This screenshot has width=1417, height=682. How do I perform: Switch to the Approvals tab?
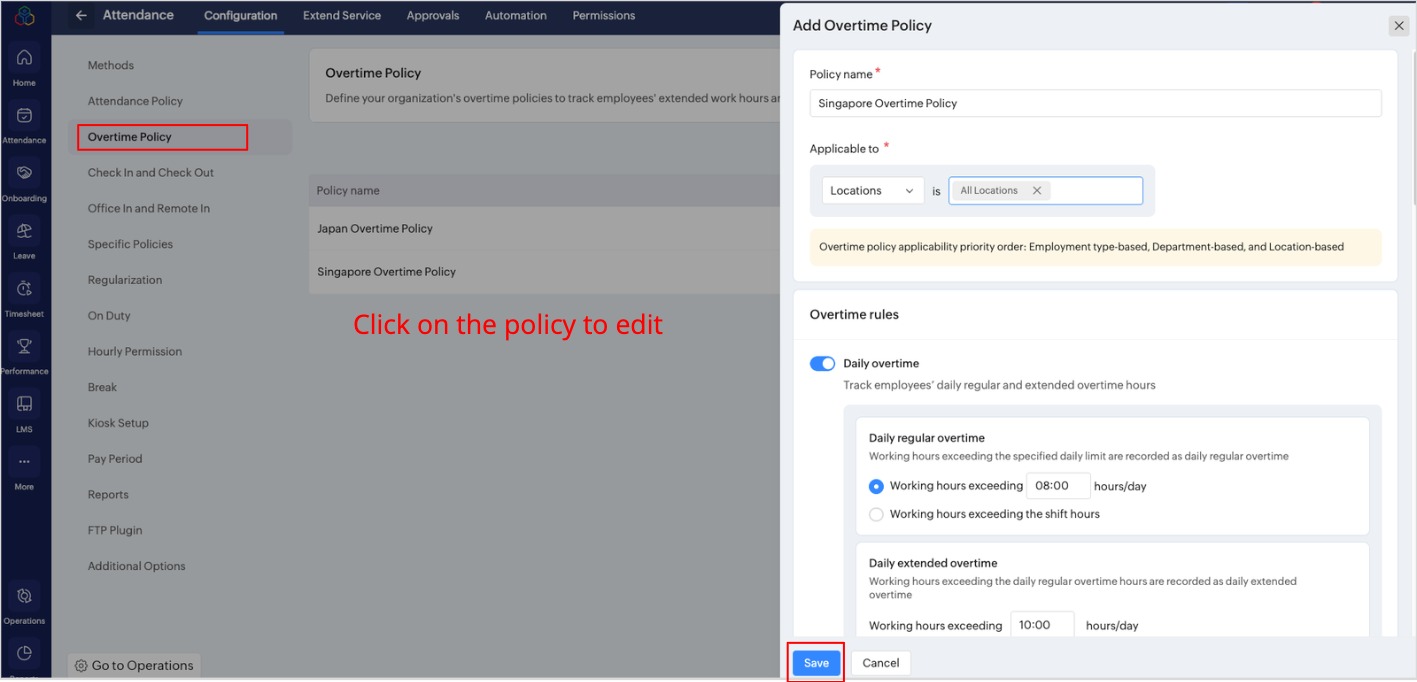pos(433,16)
